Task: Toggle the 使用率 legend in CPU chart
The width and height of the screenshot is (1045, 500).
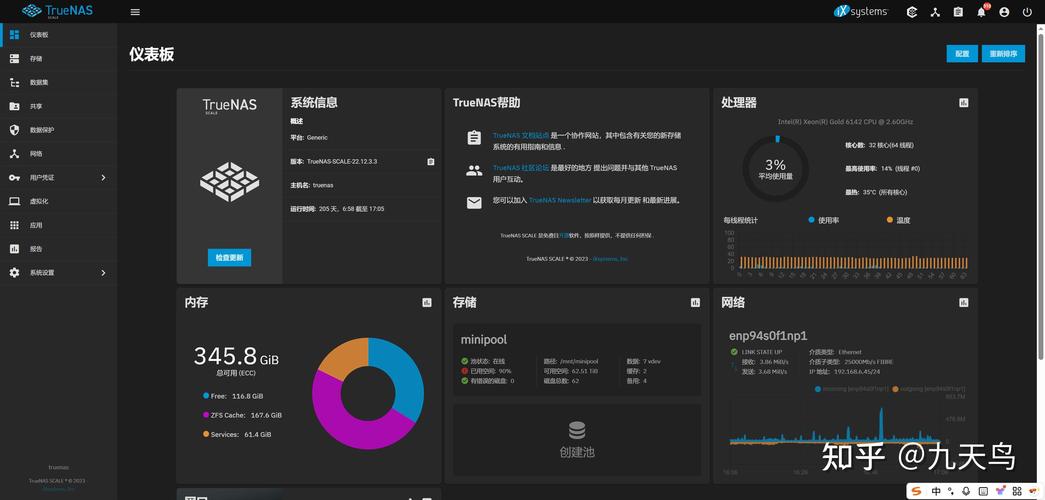Action: pos(824,220)
